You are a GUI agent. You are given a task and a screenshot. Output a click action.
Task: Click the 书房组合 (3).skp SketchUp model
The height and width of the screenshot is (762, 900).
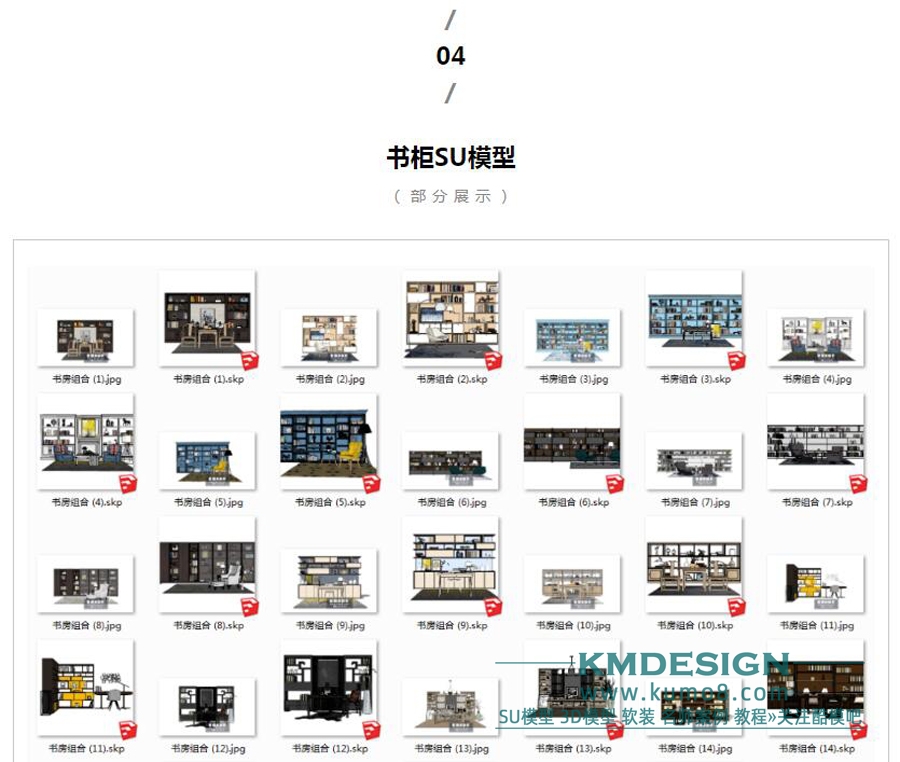click(x=694, y=320)
